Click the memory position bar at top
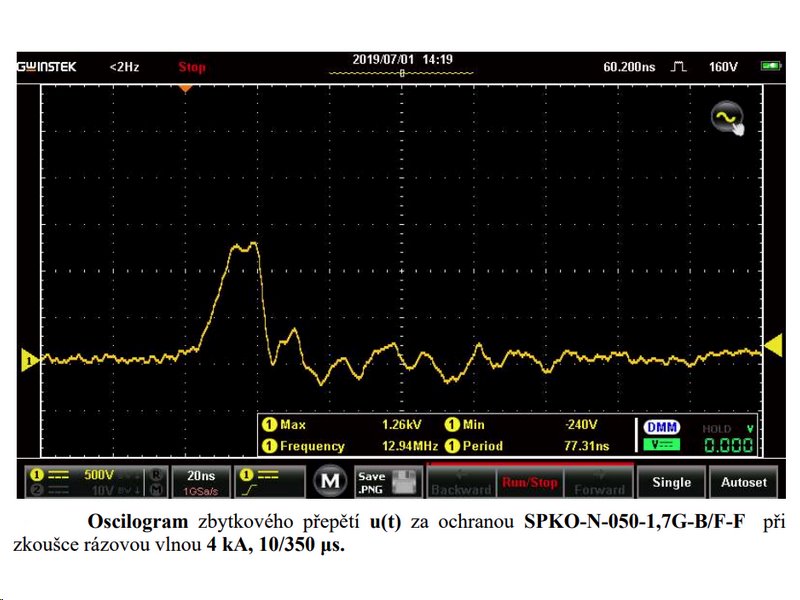 [x=402, y=73]
